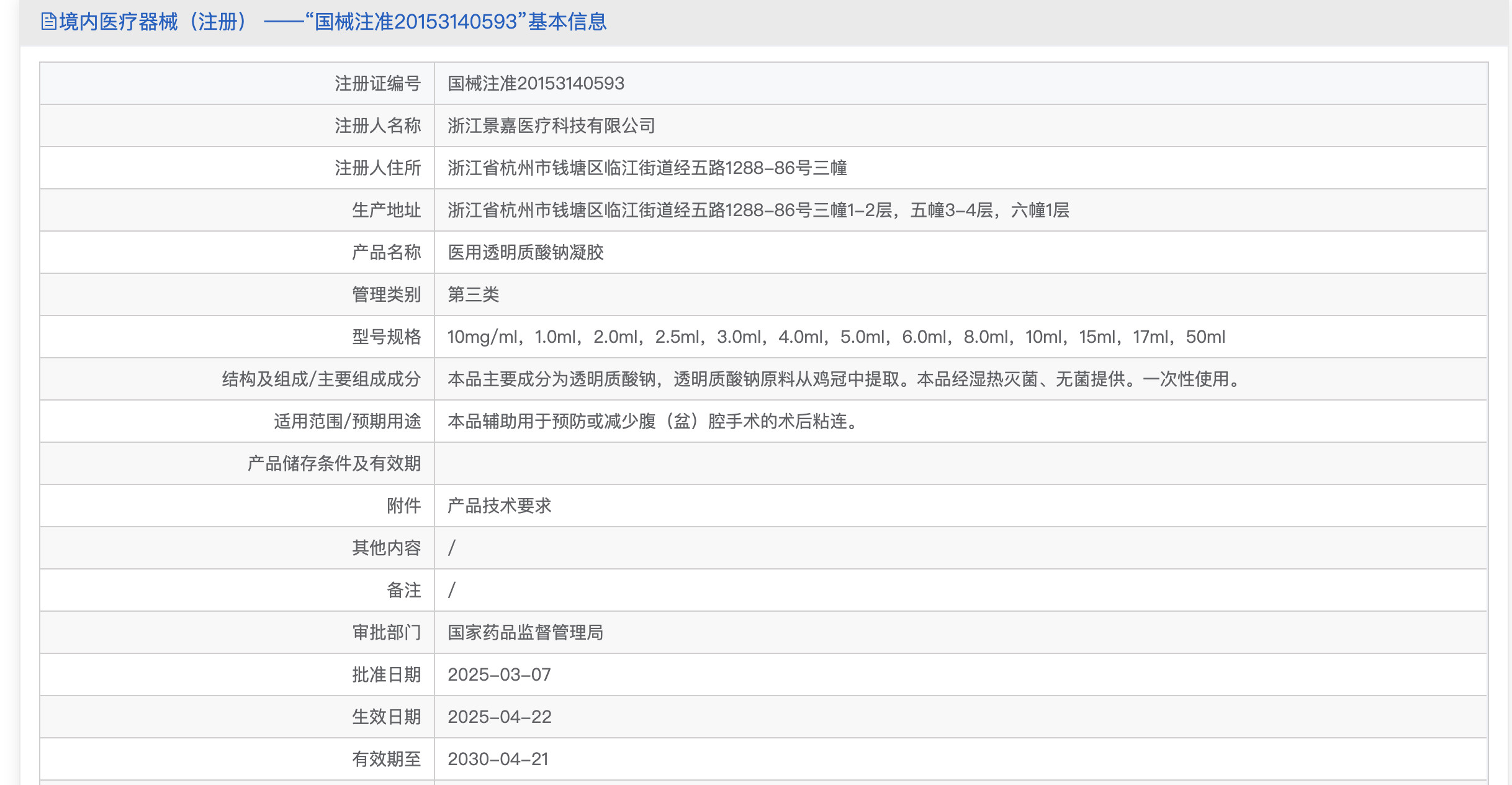The image size is (1512, 785).
Task: Click the 生产地址 production address value
Action: coord(758,211)
